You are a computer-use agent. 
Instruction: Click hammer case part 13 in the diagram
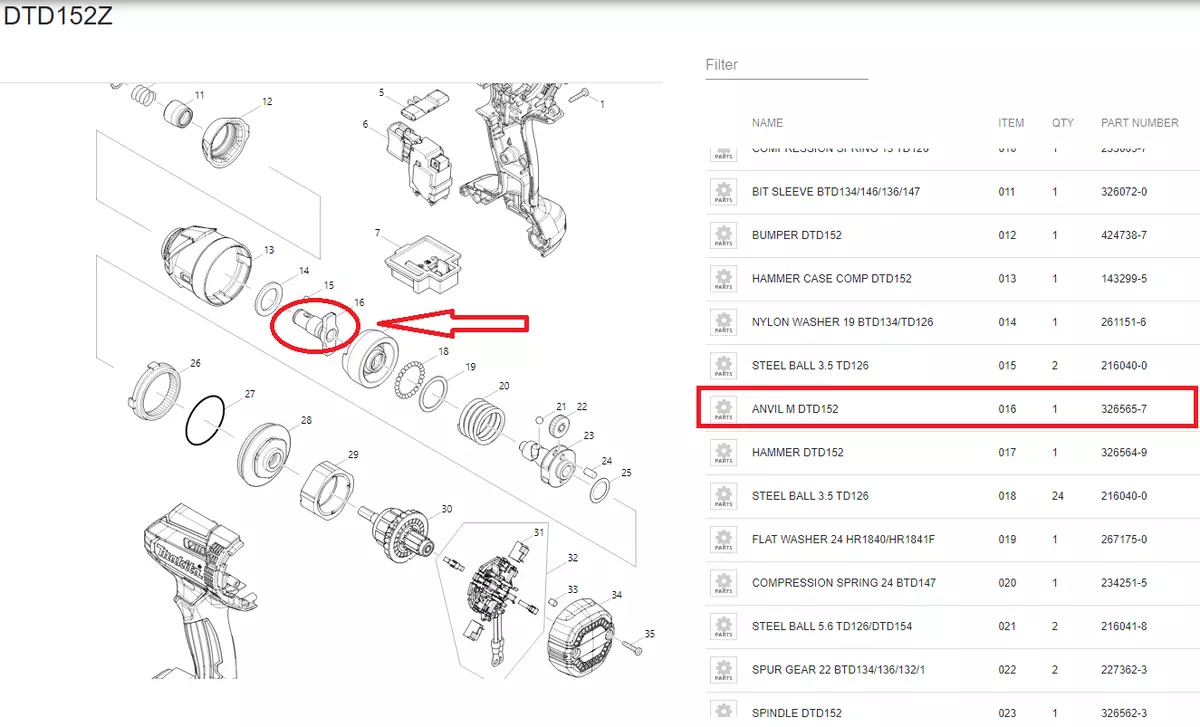click(x=205, y=259)
